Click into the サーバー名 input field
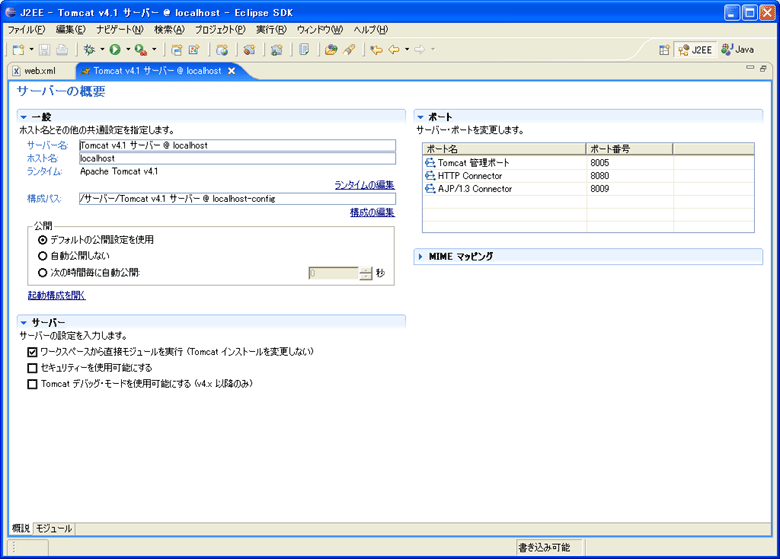 tap(237, 145)
